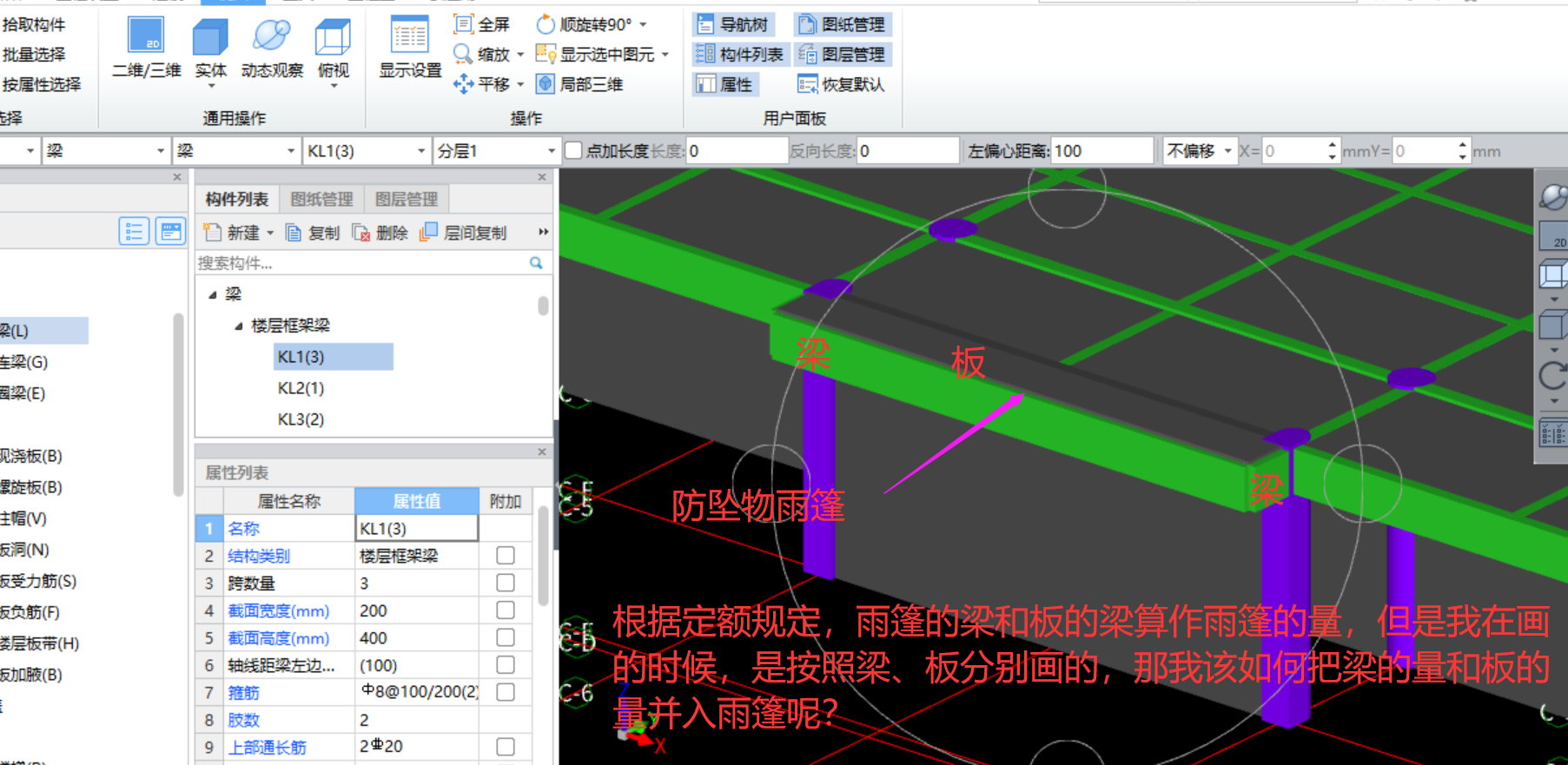Collapse the 楼层框架梁 tree node
This screenshot has width=1568, height=765.
pyautogui.click(x=239, y=326)
